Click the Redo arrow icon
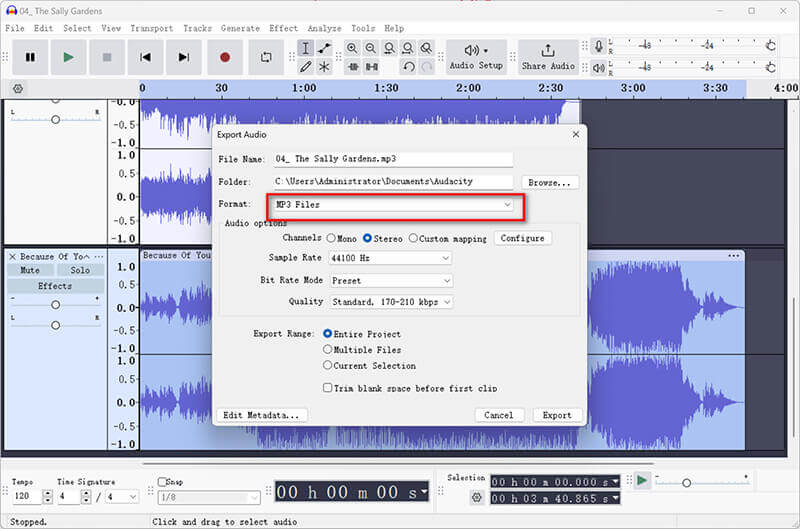 tap(427, 67)
